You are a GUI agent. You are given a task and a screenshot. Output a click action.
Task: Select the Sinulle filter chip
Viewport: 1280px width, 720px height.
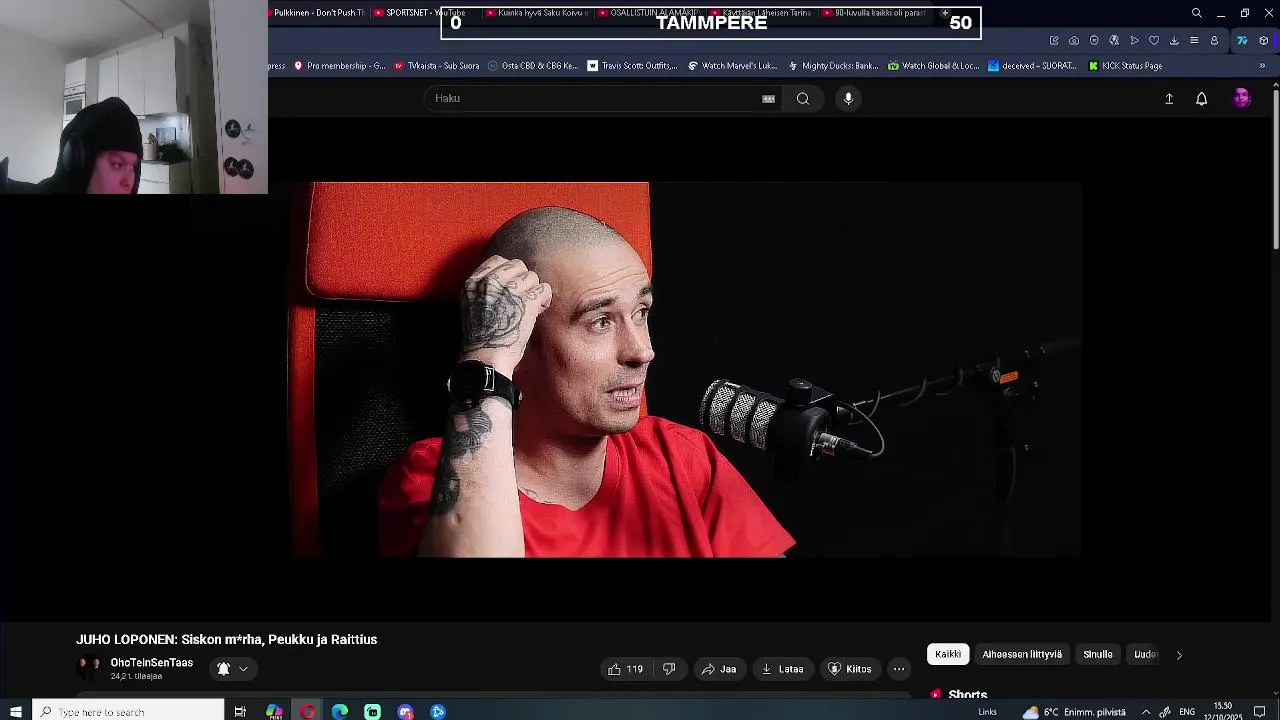(1098, 655)
